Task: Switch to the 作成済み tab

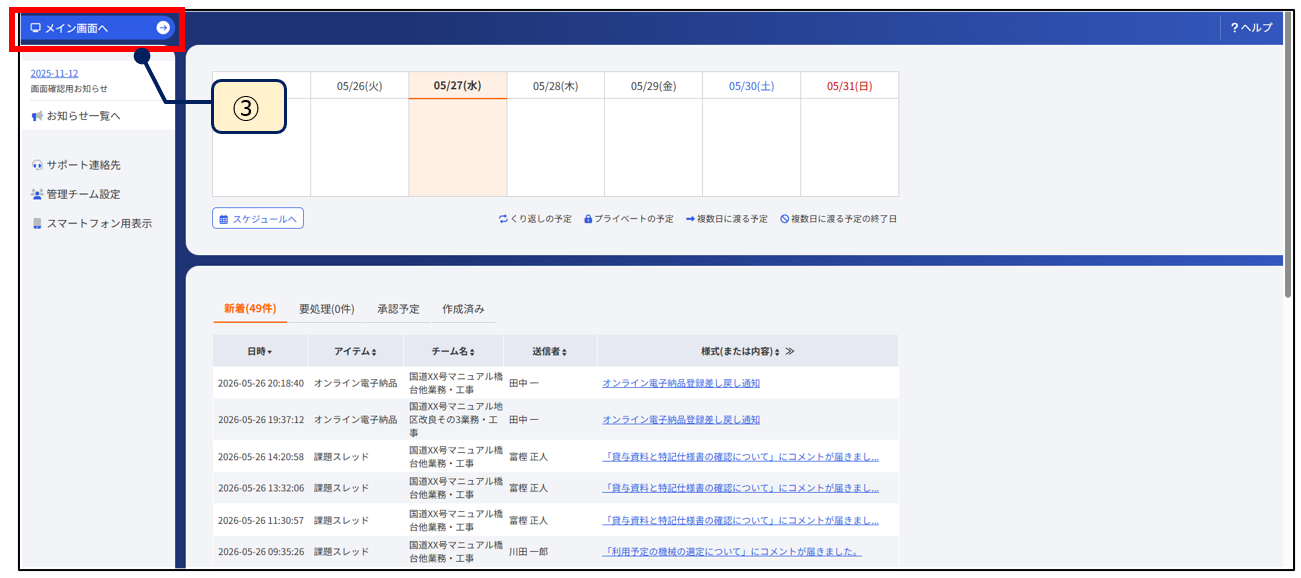Action: [463, 309]
